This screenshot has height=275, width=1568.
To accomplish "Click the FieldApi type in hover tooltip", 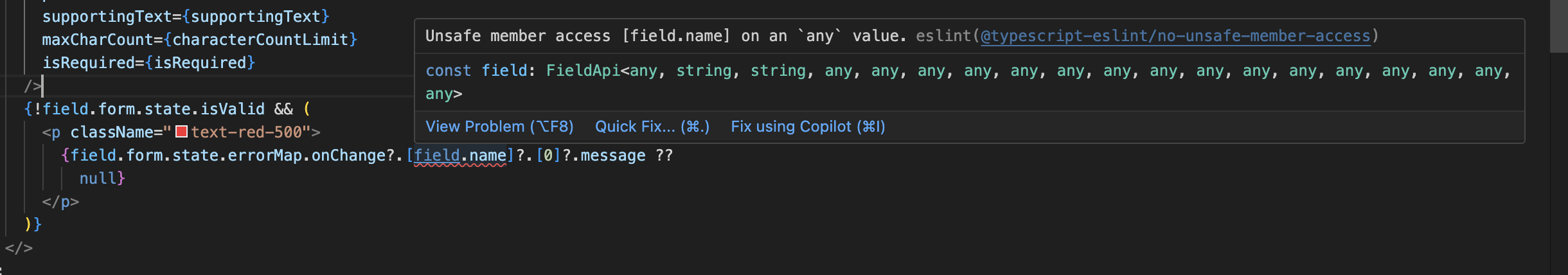I will (583, 71).
